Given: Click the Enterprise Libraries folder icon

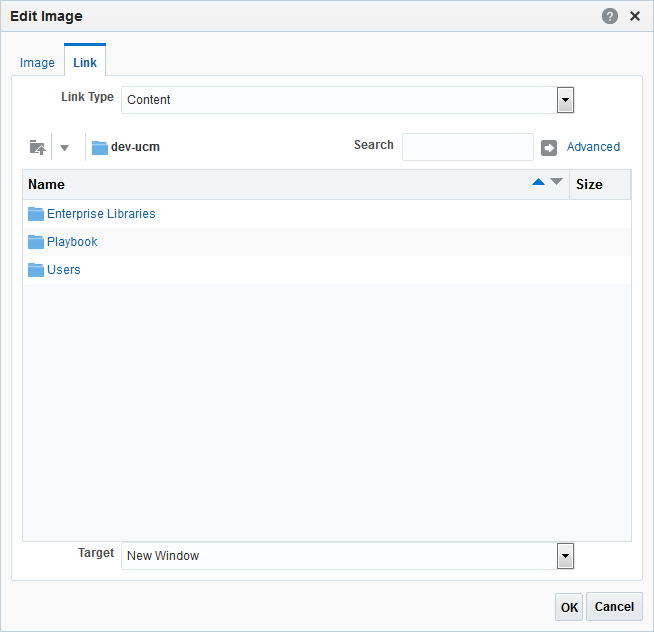Looking at the screenshot, I should click(35, 214).
